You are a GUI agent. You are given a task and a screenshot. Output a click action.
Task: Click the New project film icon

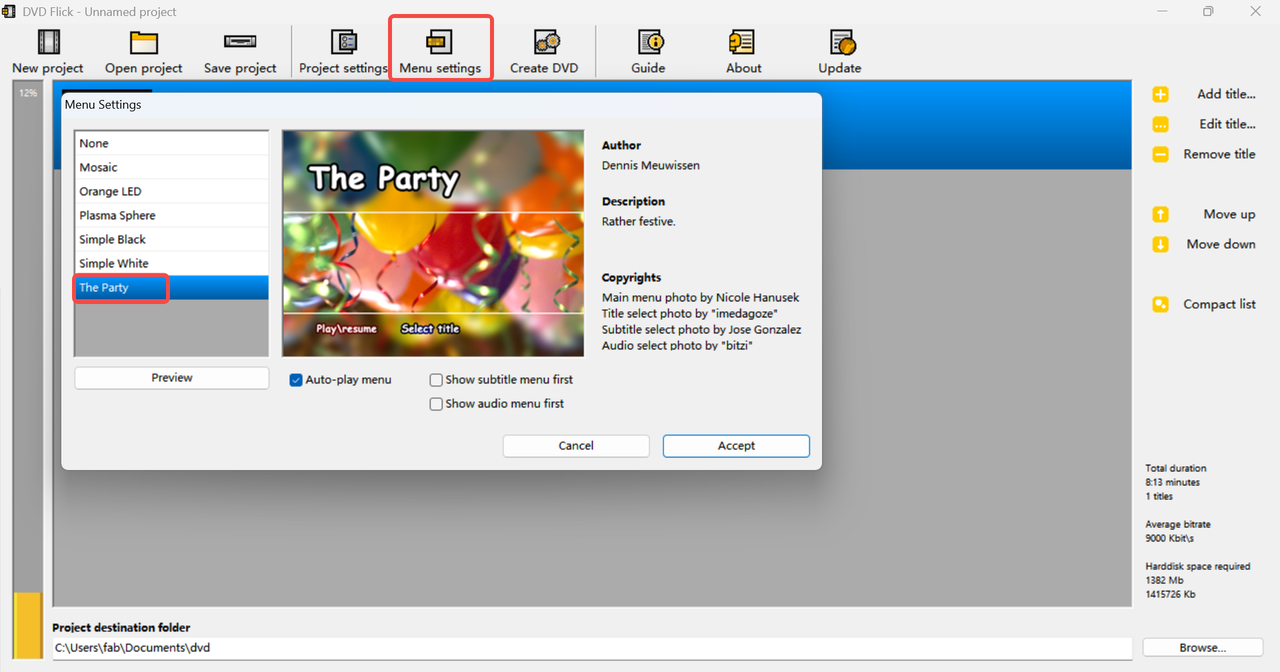tap(48, 42)
